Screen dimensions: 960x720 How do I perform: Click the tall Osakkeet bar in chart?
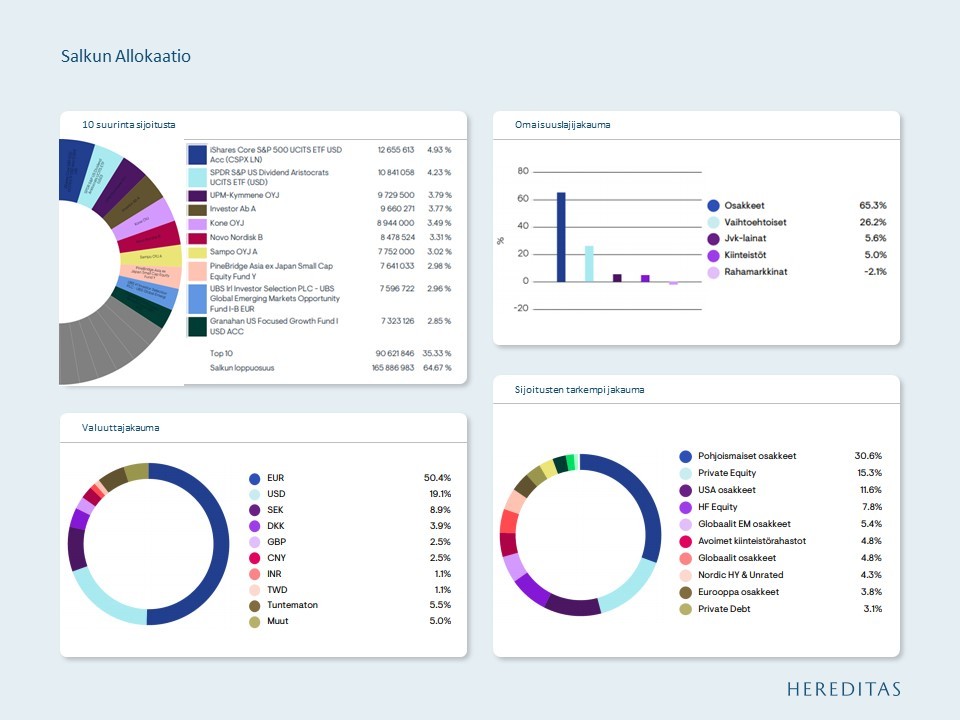pyautogui.click(x=561, y=237)
